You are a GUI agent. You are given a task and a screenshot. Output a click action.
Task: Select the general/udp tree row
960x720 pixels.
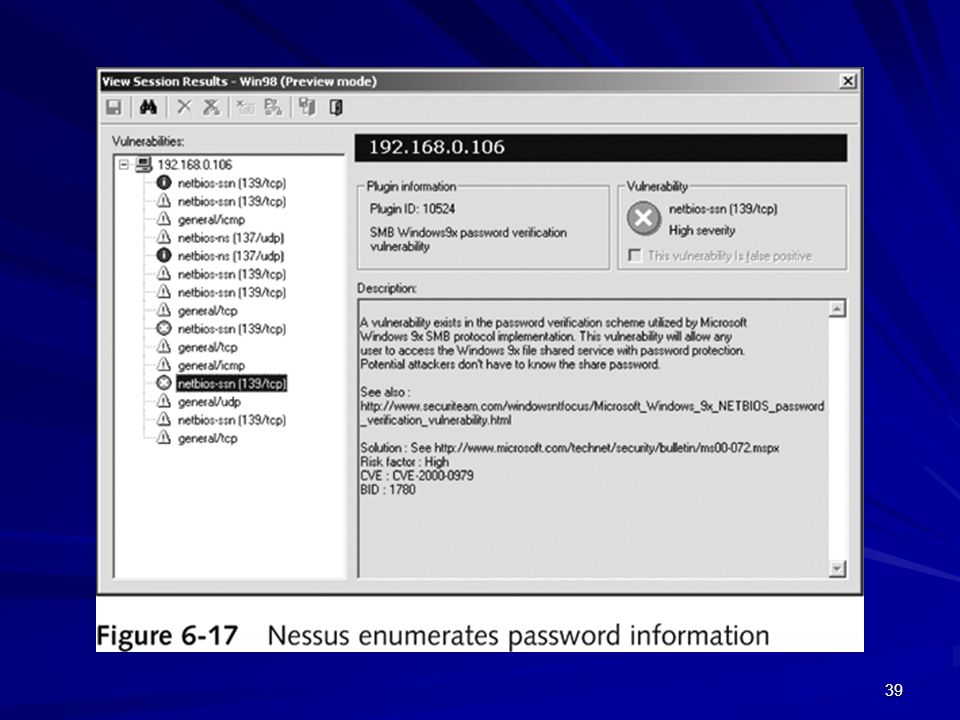(209, 402)
